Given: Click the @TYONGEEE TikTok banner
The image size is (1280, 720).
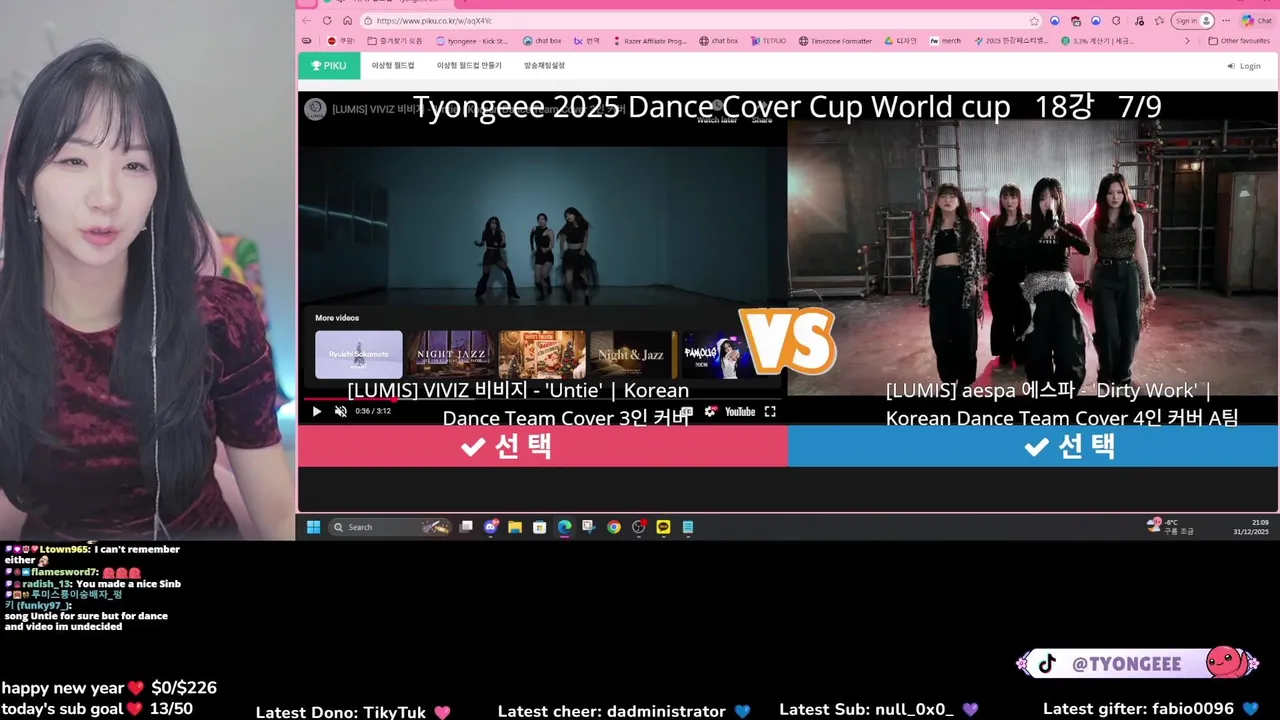Looking at the screenshot, I should (1137, 664).
